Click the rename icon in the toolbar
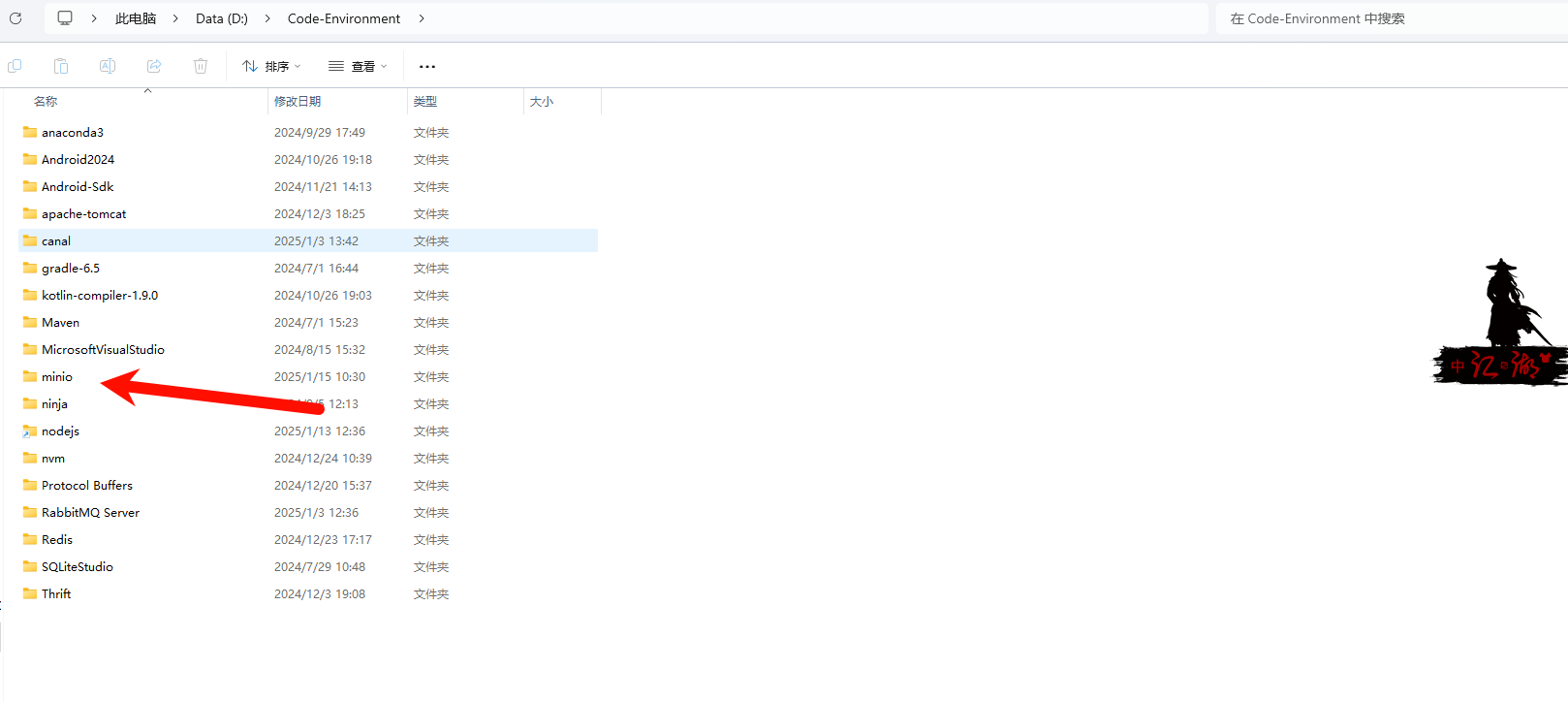 click(x=108, y=66)
